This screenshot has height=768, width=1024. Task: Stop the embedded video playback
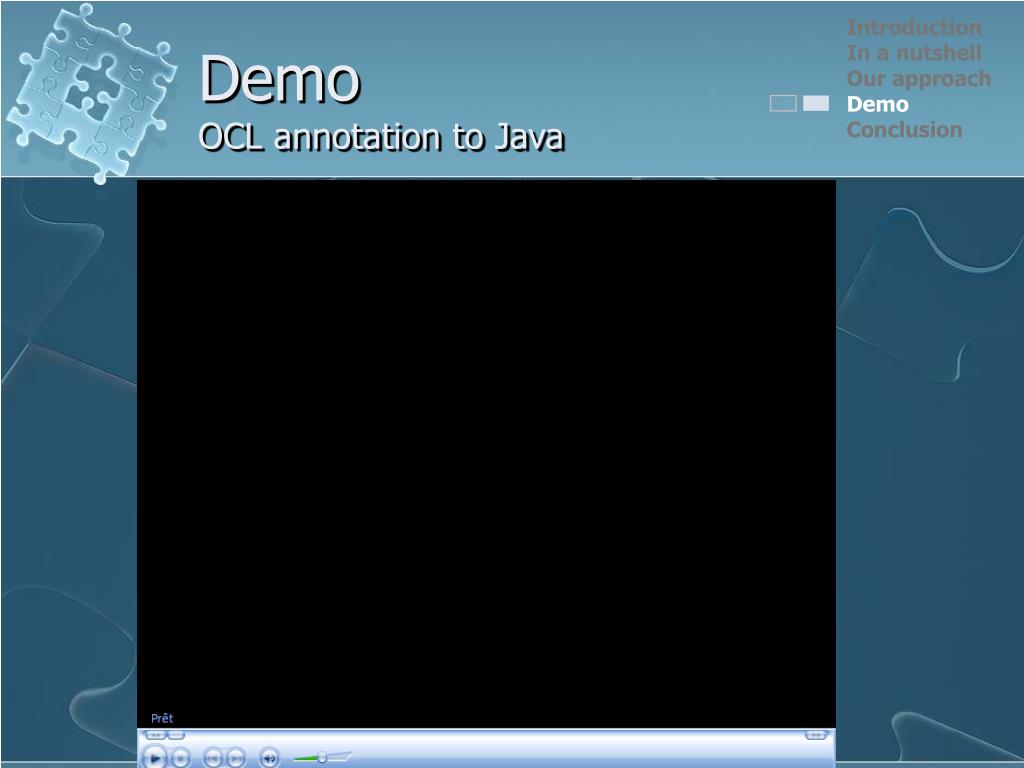tap(181, 759)
